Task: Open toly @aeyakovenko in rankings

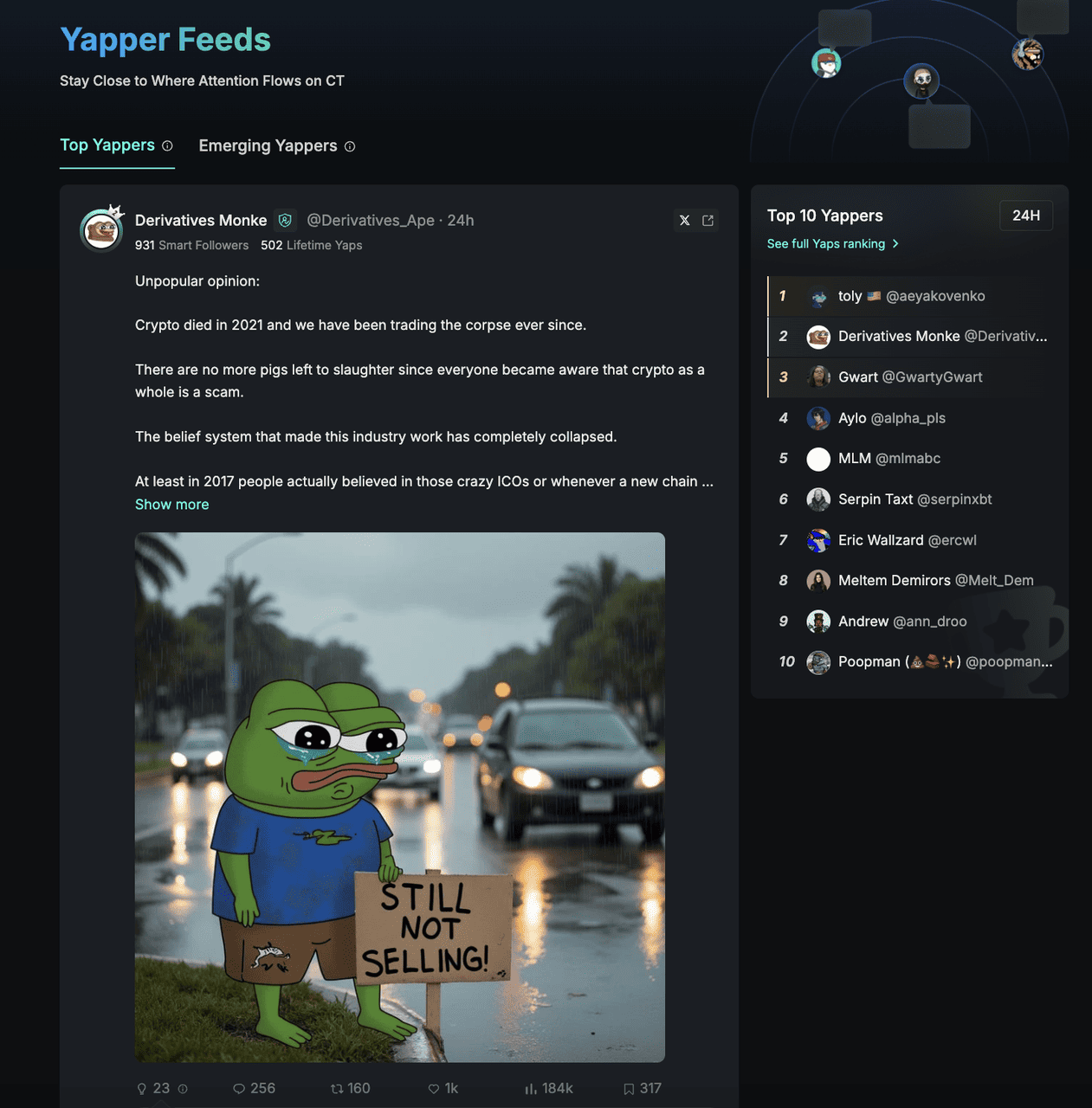Action: pyautogui.click(x=910, y=296)
